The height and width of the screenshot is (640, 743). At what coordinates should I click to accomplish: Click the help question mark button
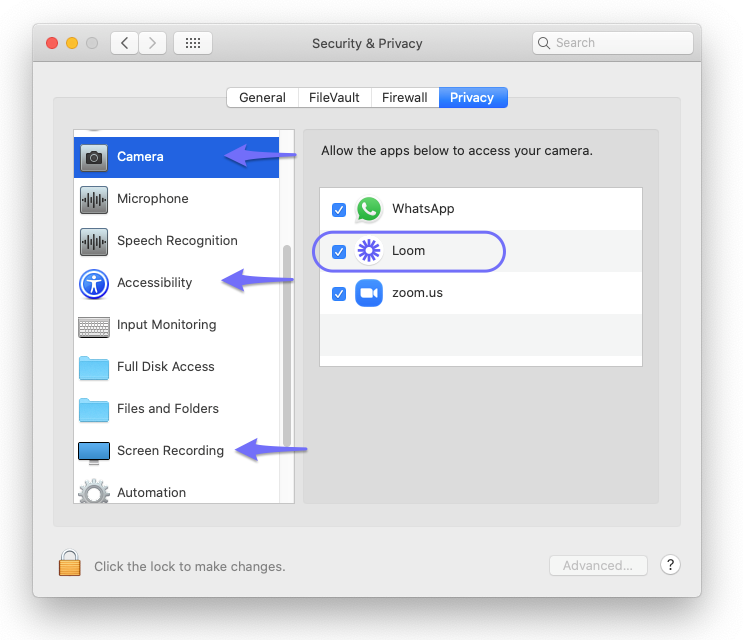[x=671, y=565]
